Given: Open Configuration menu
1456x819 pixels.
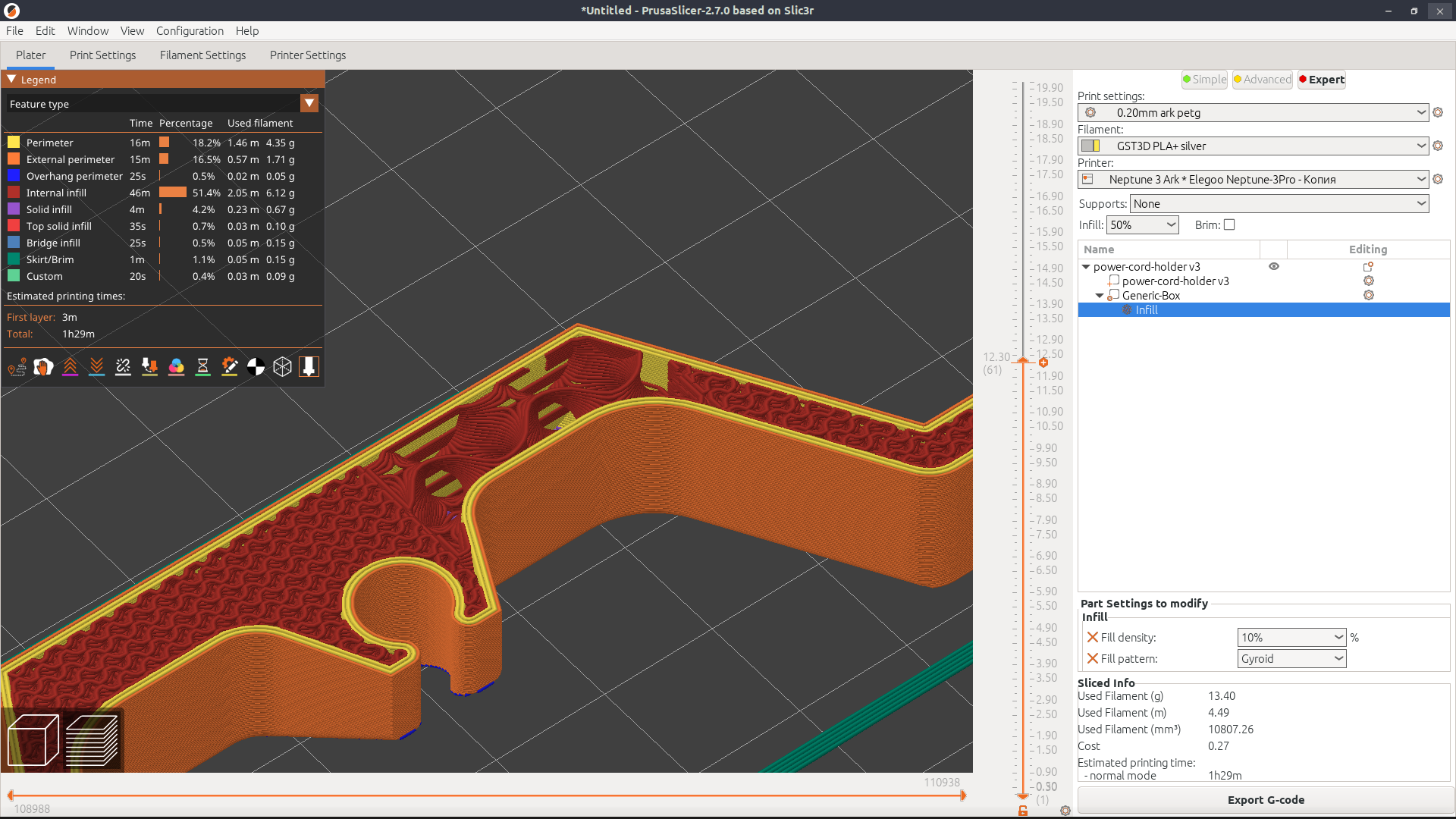Looking at the screenshot, I should [190, 30].
